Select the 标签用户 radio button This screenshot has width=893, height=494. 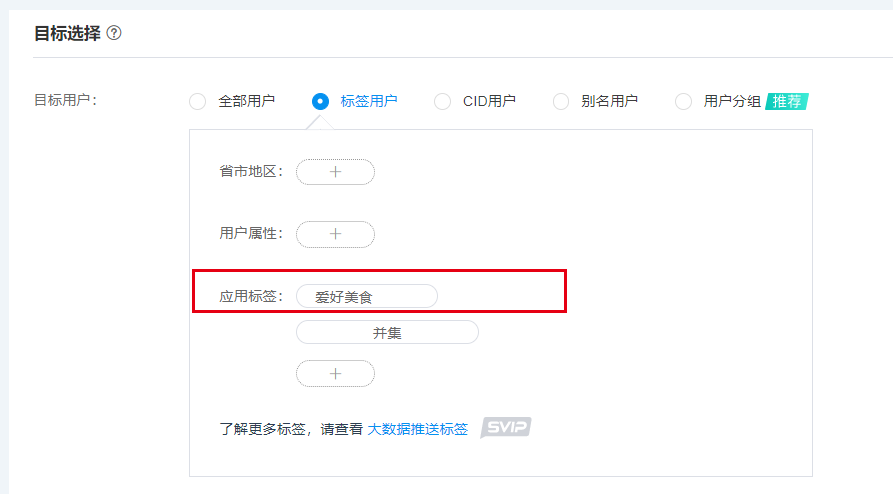tap(320, 101)
